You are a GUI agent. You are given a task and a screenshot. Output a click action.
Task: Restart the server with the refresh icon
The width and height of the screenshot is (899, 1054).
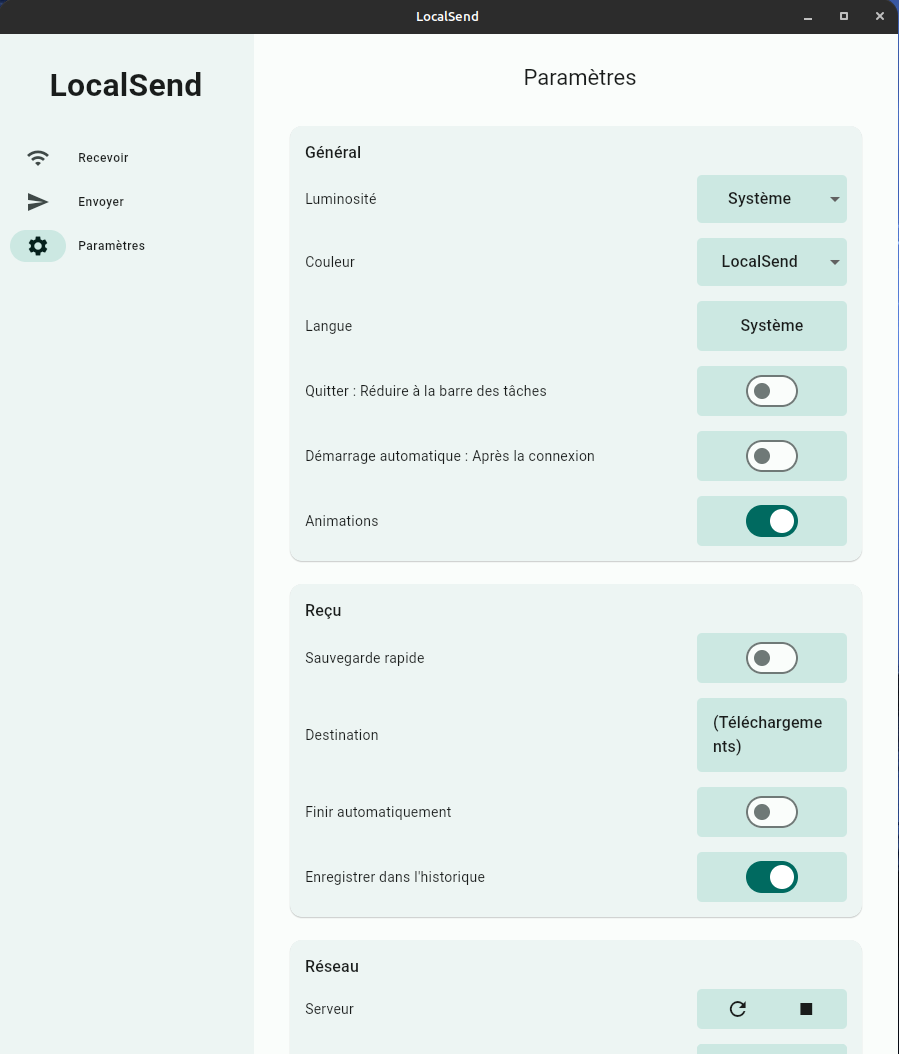tap(738, 1009)
